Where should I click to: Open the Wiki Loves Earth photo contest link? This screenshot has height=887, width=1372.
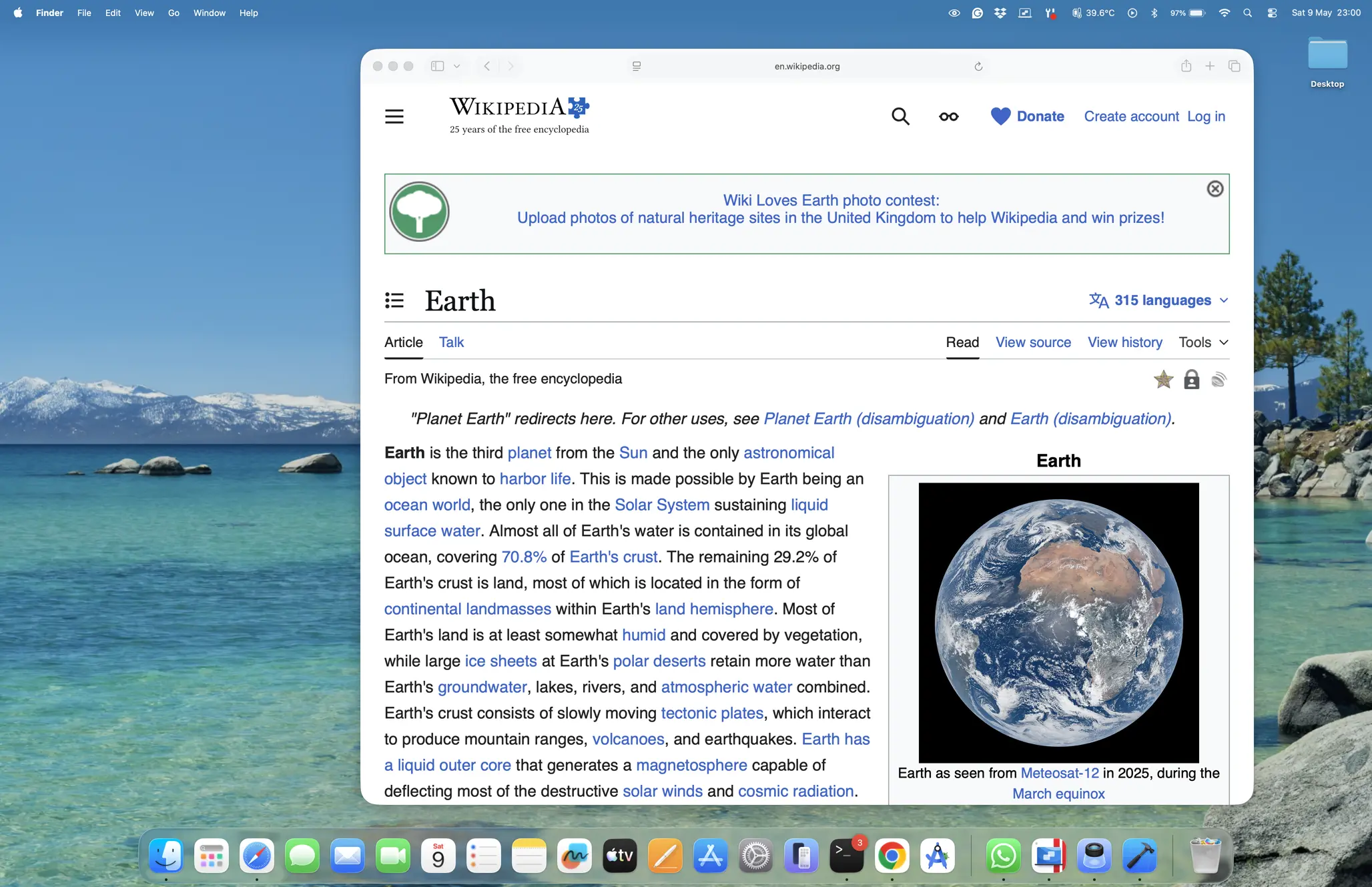[x=831, y=200]
